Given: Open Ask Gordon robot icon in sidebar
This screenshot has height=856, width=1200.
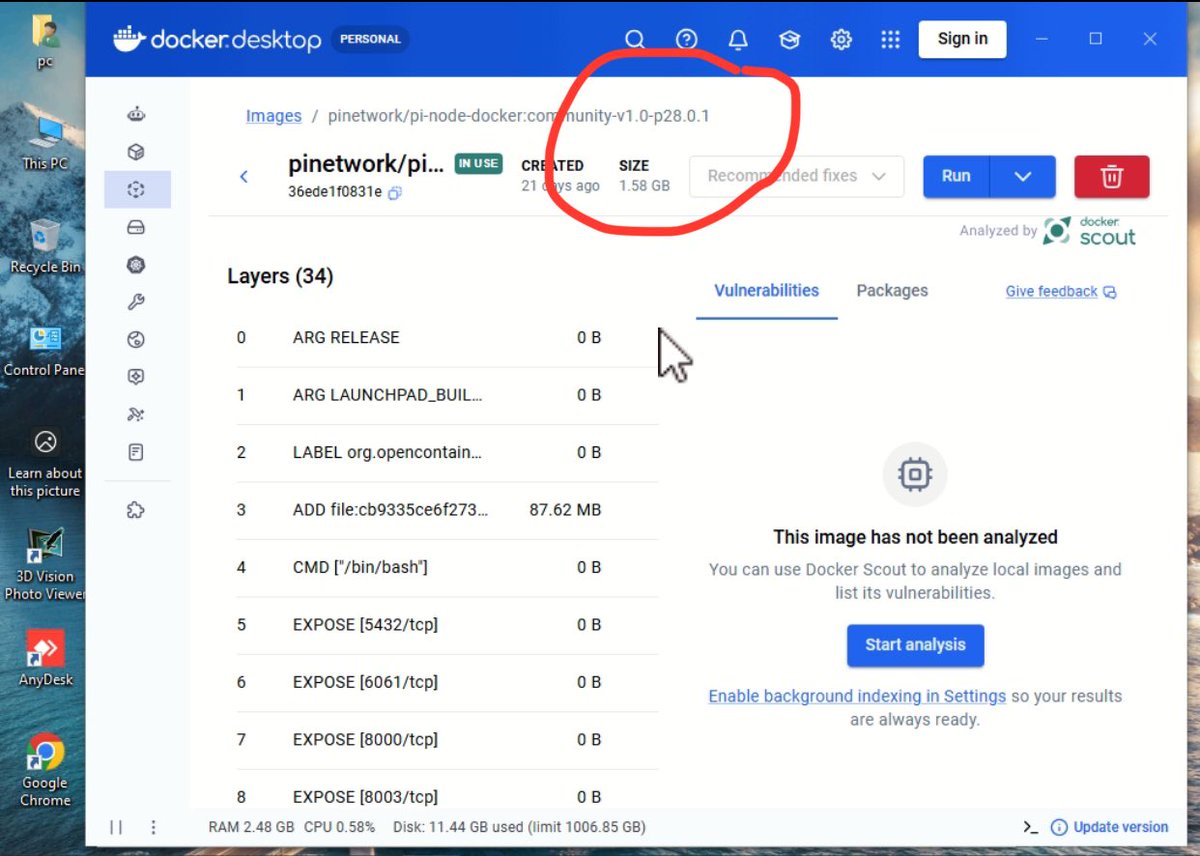Looking at the screenshot, I should click(137, 114).
